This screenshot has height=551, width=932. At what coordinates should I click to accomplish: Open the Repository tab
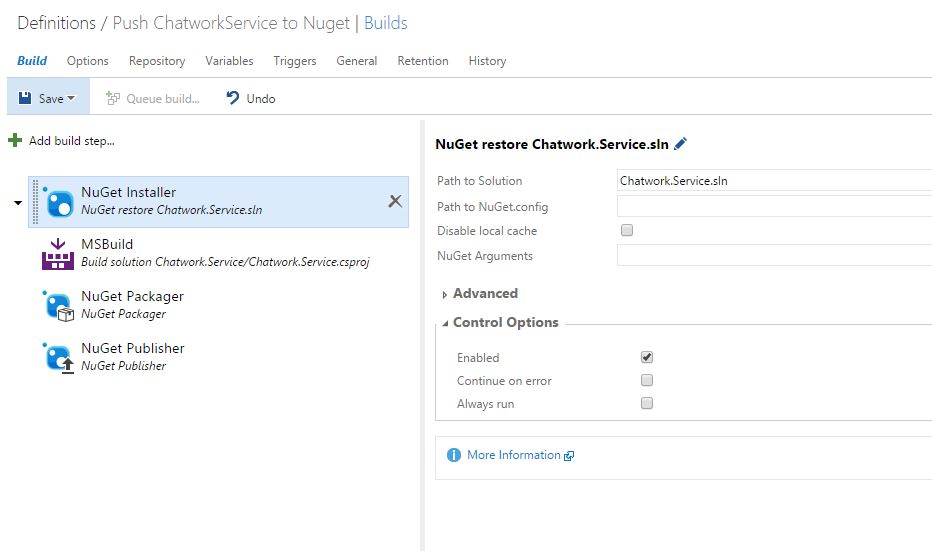click(x=157, y=61)
